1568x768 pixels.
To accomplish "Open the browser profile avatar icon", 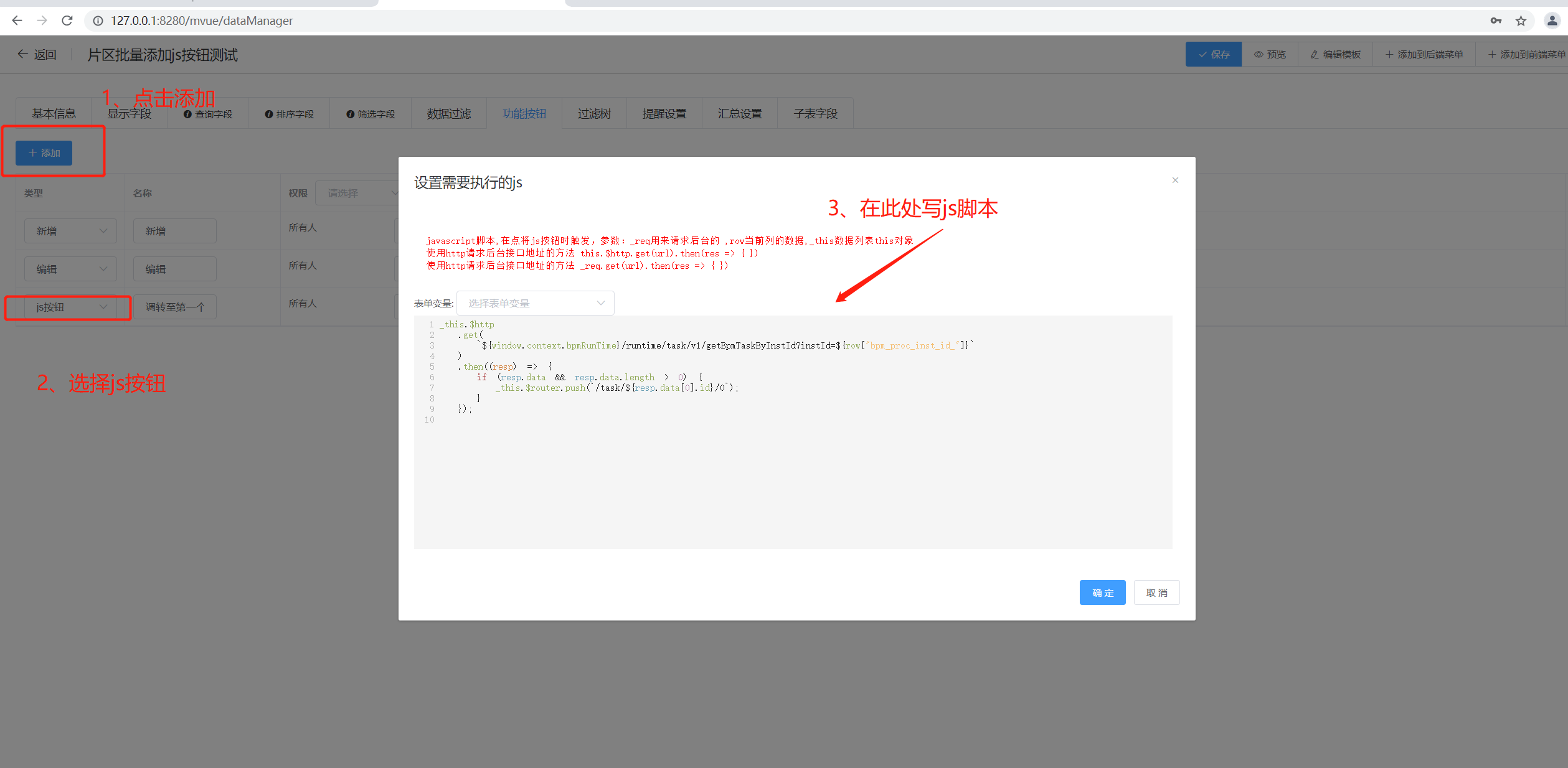I will 1552,21.
